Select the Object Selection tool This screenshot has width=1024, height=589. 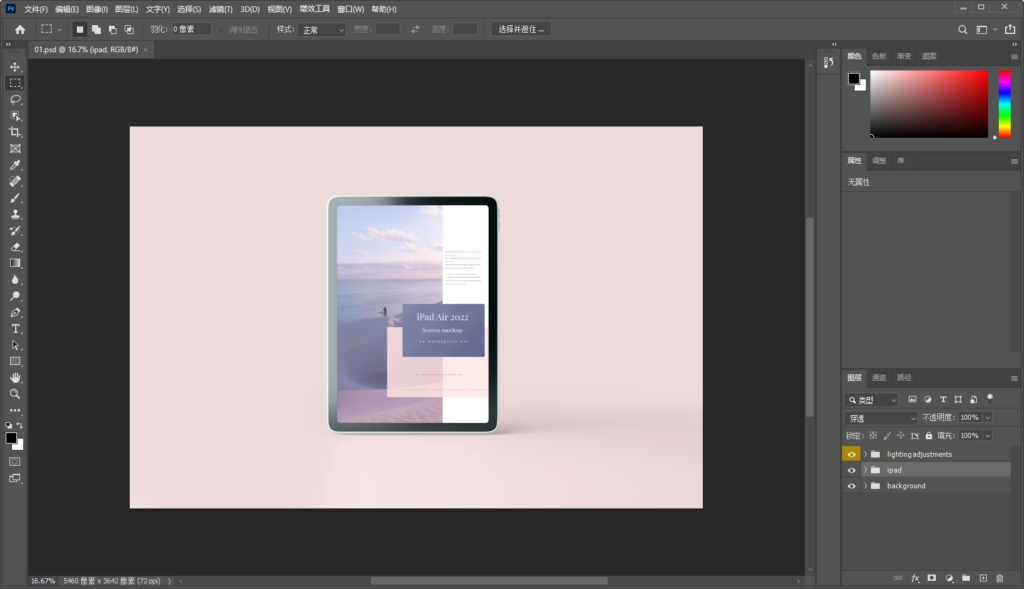[x=15, y=116]
